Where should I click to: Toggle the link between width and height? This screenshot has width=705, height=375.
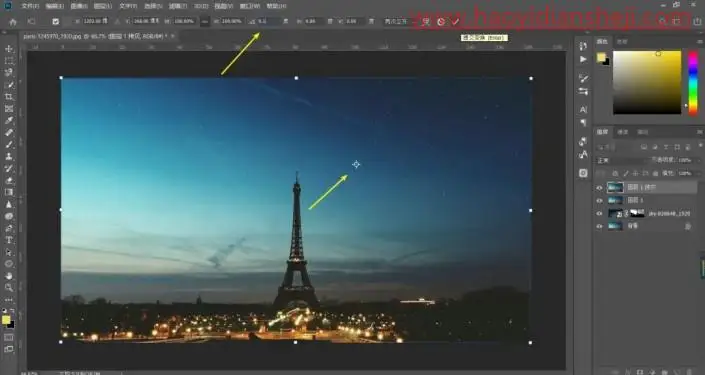(x=205, y=21)
